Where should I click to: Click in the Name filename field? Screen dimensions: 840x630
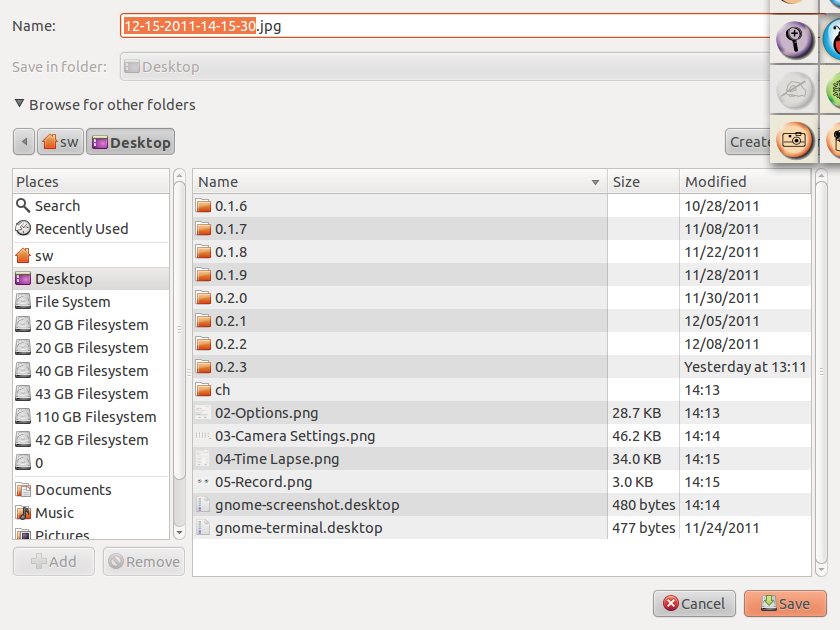[445, 26]
